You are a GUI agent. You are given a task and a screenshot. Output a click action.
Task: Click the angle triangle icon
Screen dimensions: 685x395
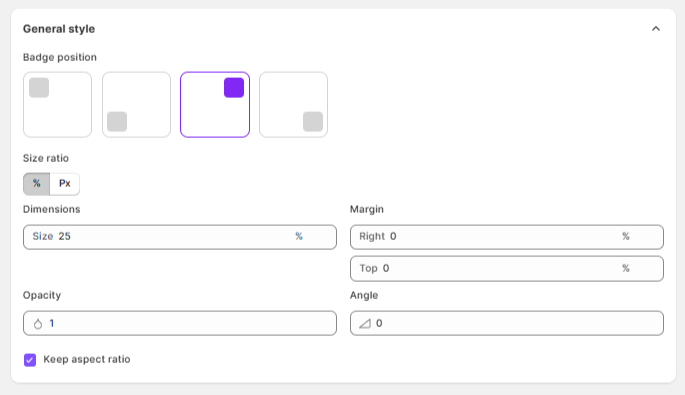click(x=365, y=324)
